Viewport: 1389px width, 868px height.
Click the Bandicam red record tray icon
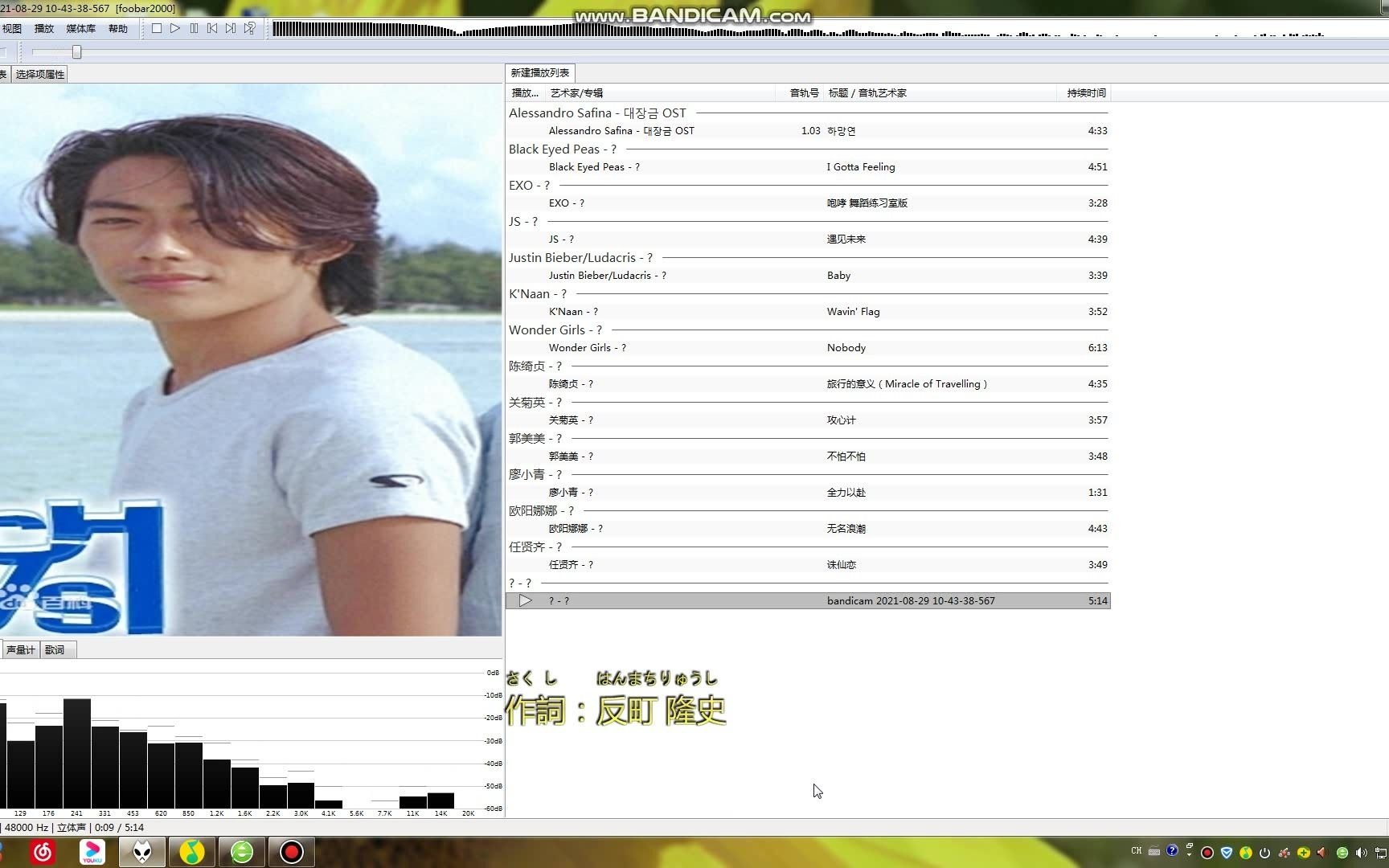point(1207,853)
